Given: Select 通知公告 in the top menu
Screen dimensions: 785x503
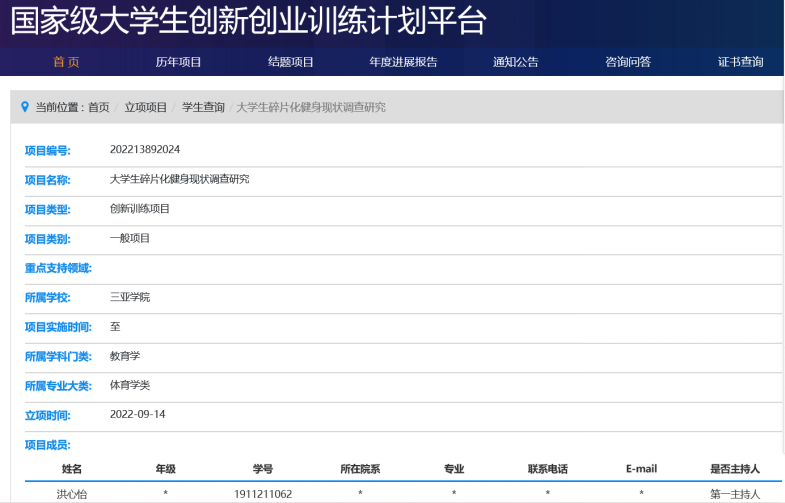Looking at the screenshot, I should 515,62.
